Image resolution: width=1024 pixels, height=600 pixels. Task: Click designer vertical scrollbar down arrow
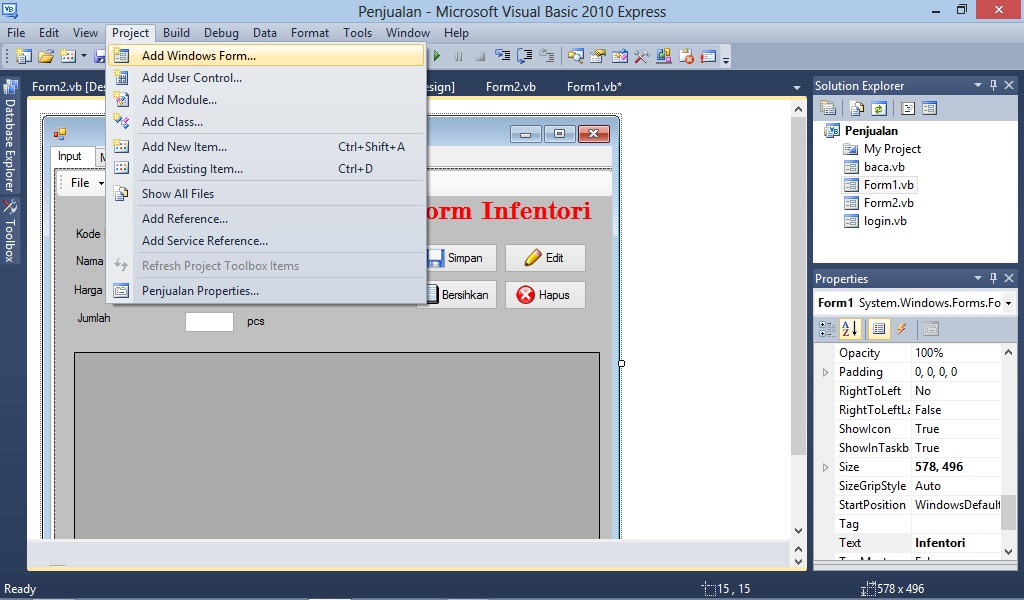click(798, 531)
